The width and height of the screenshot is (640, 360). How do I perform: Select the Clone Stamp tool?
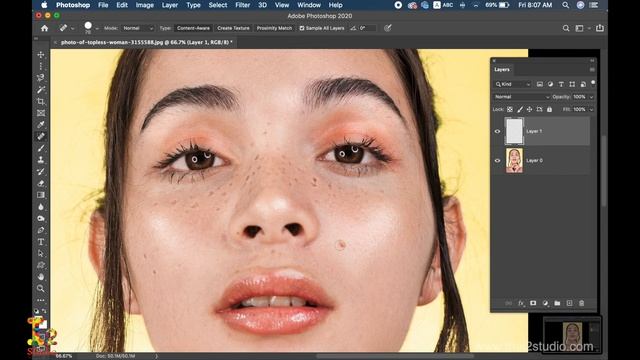point(41,160)
